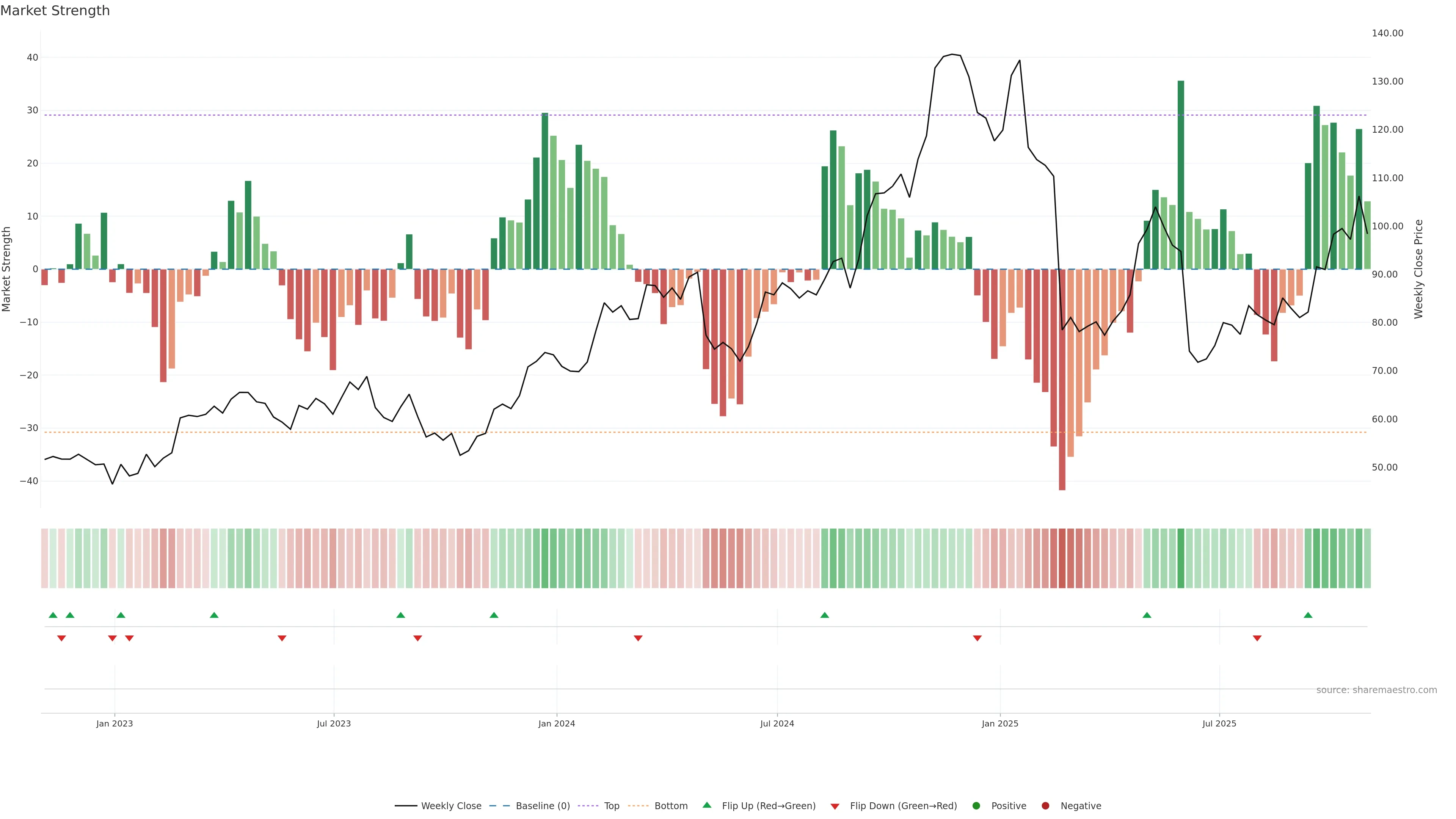
Task: Click the Positive green circle legend icon
Action: tap(976, 805)
